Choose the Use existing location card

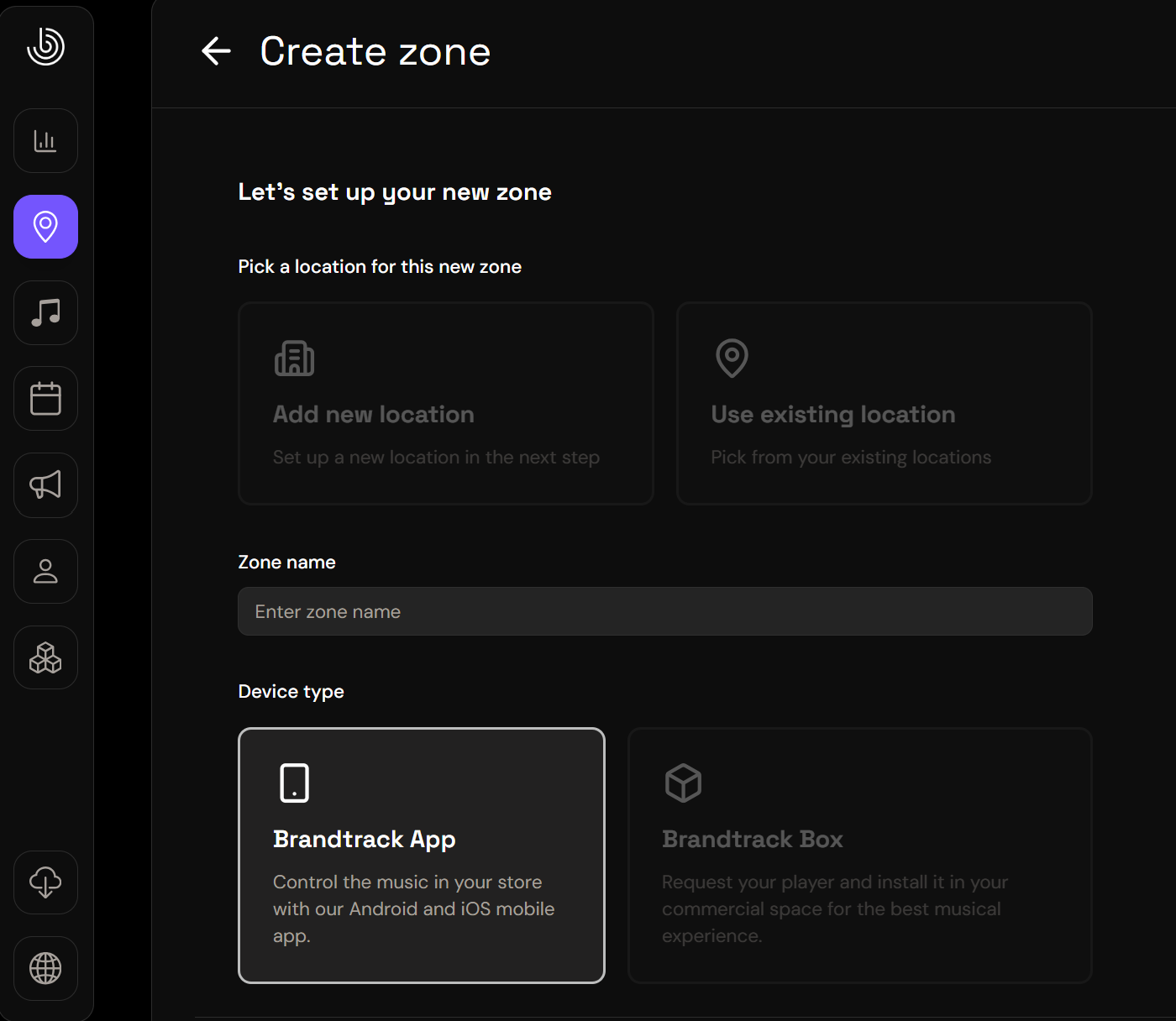[x=885, y=403]
